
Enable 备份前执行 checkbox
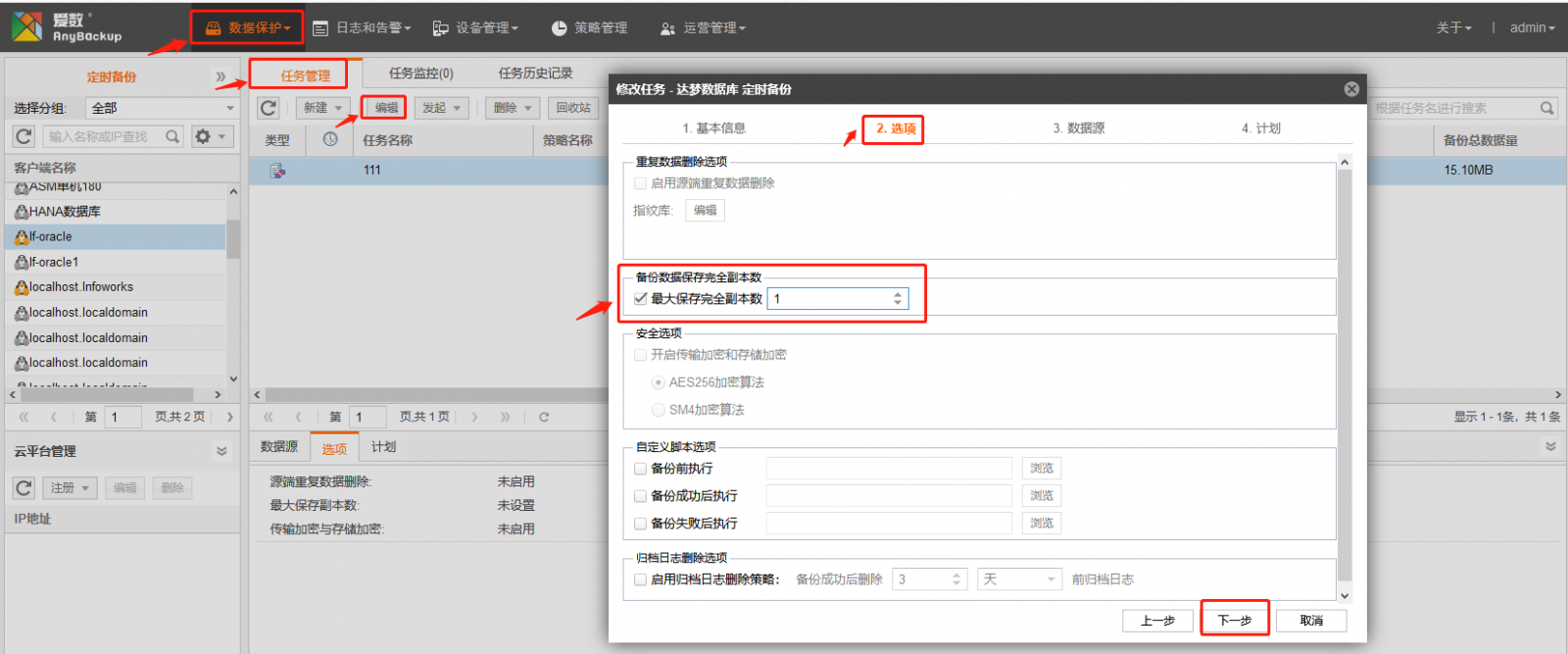pyautogui.click(x=641, y=469)
